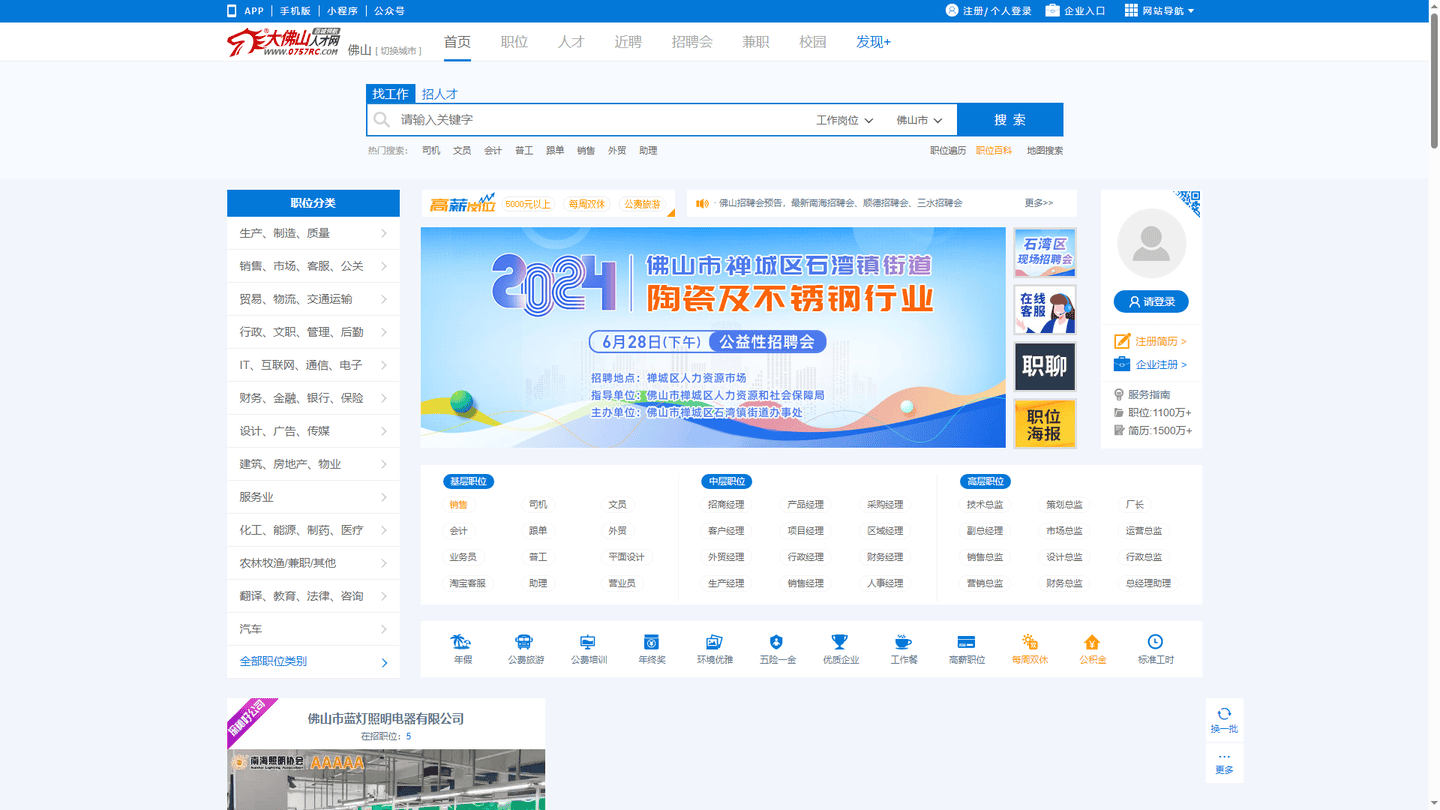Click the 请登录 login button
Viewport: 1440px width, 810px height.
pos(1151,301)
